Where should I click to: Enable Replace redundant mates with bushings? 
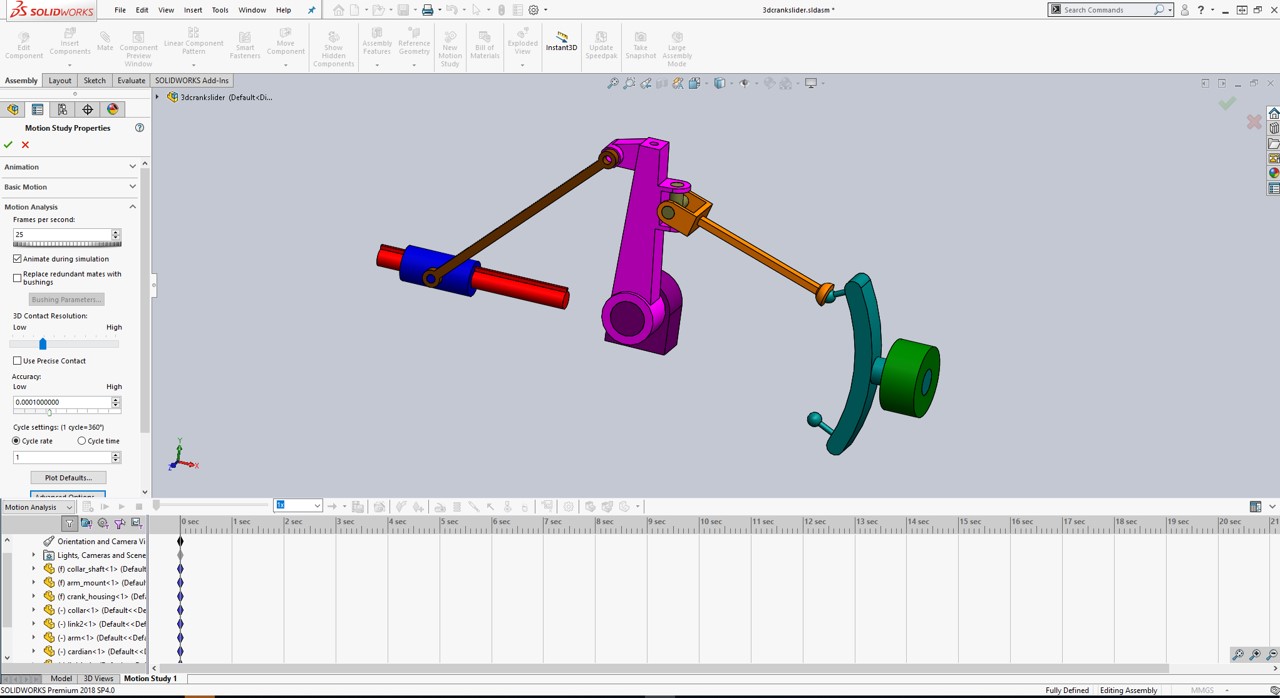pyautogui.click(x=17, y=278)
